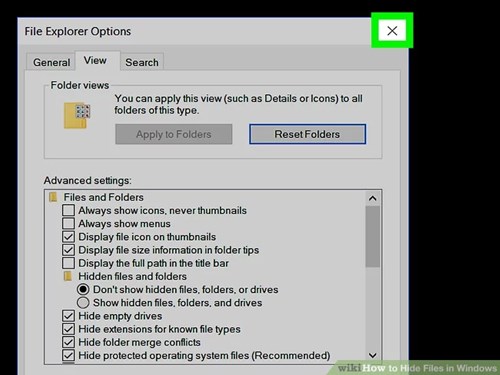Click the Hidden files and folders folder icon
The image size is (500, 375).
(68, 276)
